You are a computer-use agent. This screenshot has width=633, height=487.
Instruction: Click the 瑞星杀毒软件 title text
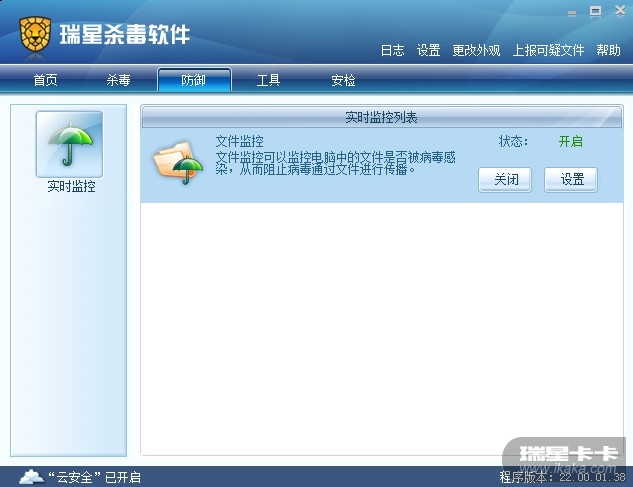125,34
